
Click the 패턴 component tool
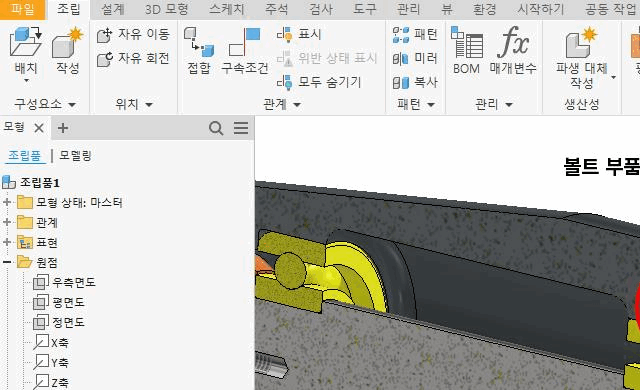pyautogui.click(x=415, y=34)
